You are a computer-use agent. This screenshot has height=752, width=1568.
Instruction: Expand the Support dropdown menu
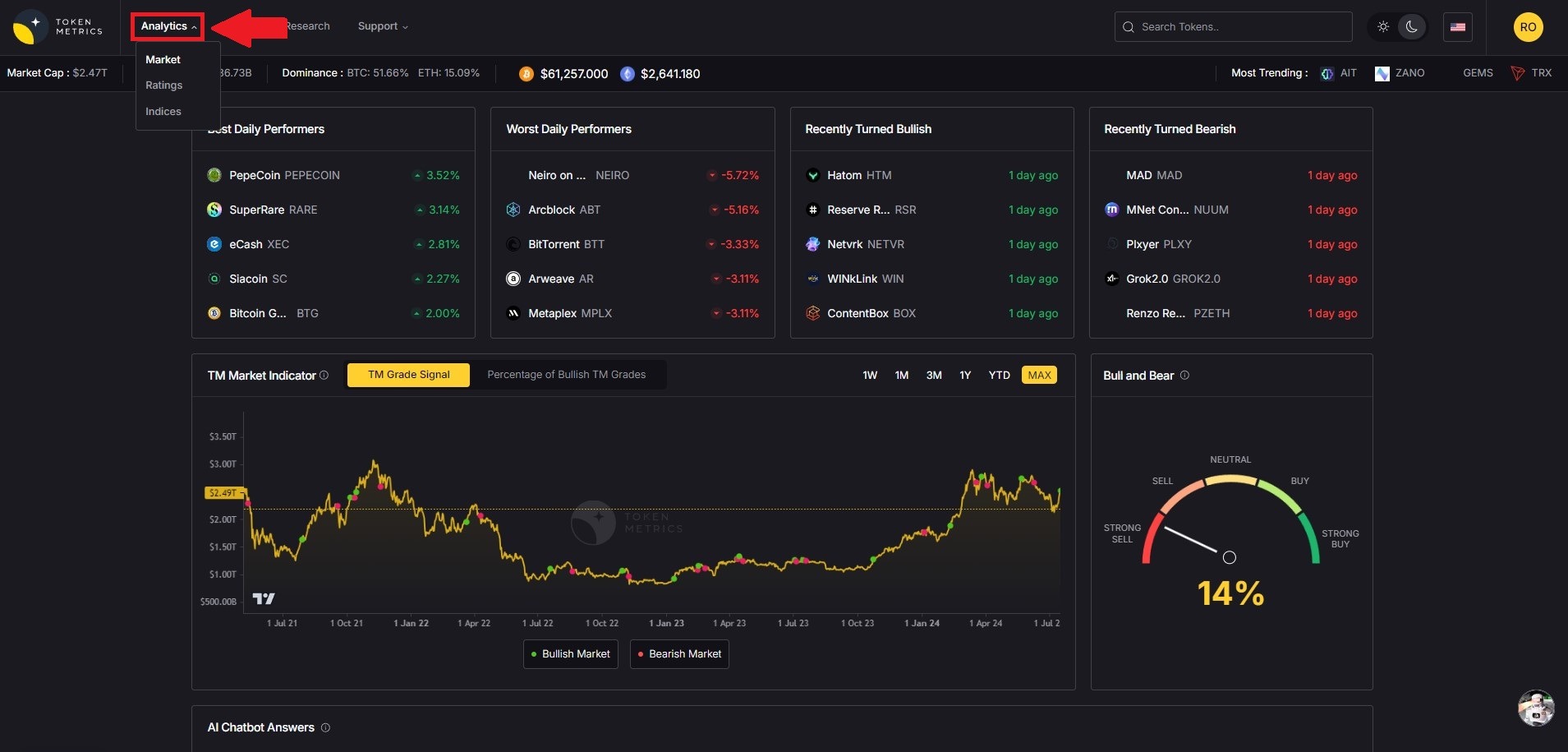coord(383,26)
